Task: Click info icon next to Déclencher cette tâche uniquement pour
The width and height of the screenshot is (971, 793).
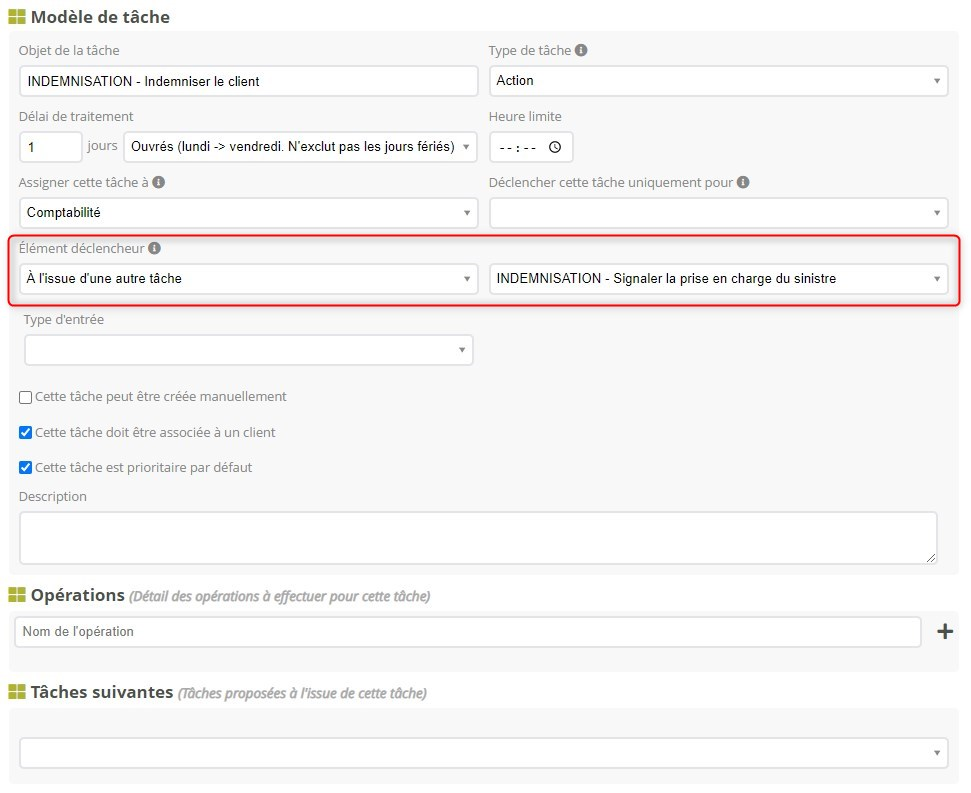Action: 743,183
